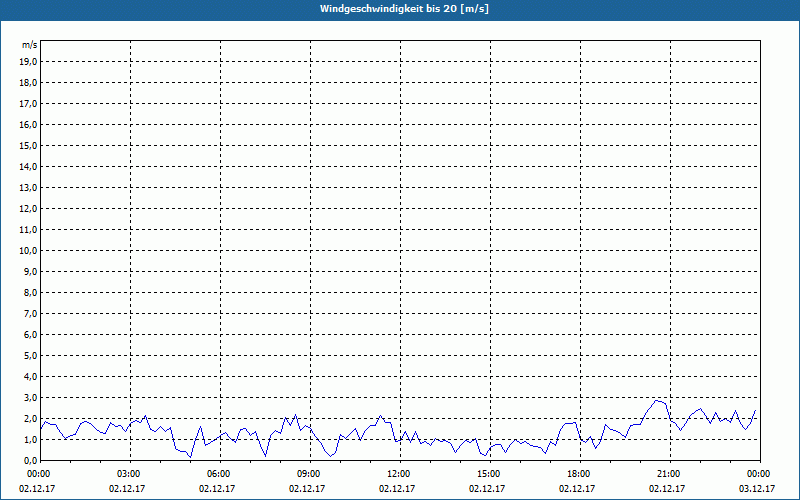Viewport: 800px width, 500px height.
Task: Click the '09:00' time label
Action: pyautogui.click(x=310, y=474)
